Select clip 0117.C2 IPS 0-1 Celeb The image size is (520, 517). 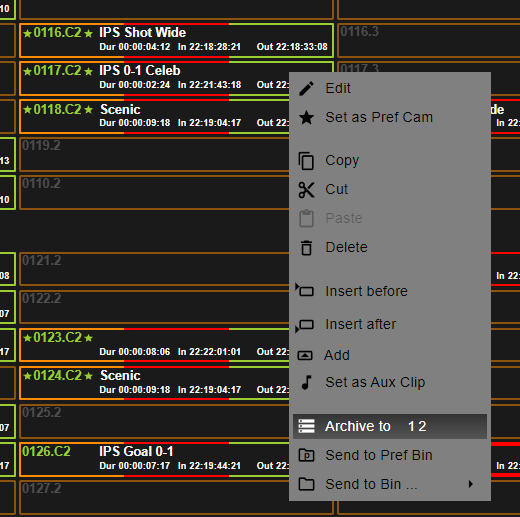(x=154, y=78)
